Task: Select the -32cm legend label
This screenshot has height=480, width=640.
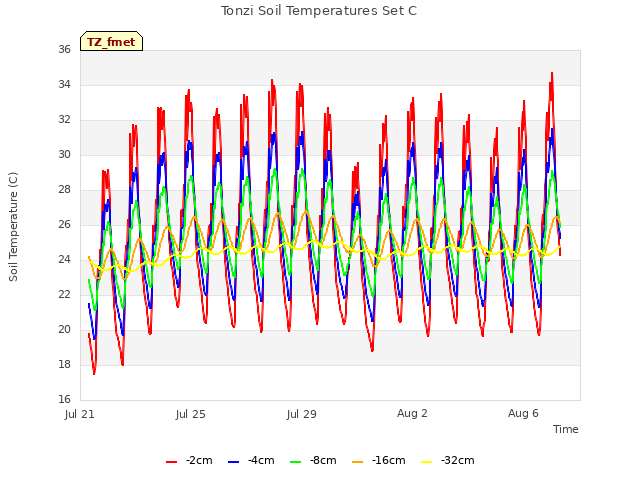Action: point(458,460)
